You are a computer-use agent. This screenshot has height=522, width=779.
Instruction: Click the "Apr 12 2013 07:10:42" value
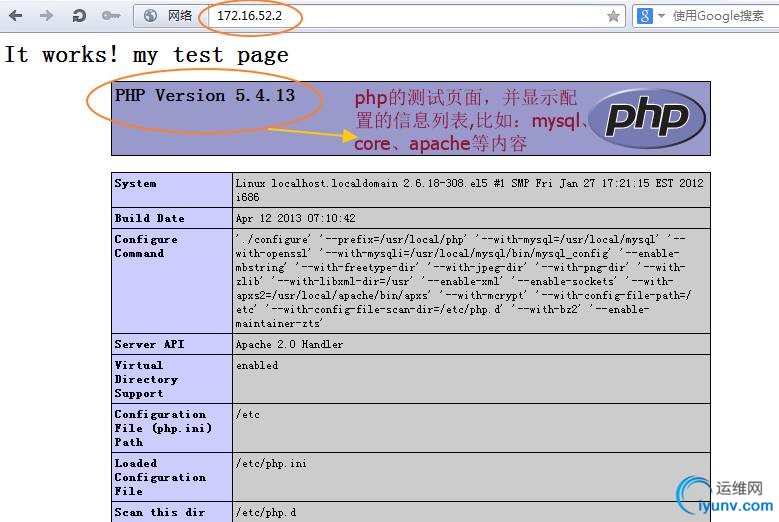[296, 218]
